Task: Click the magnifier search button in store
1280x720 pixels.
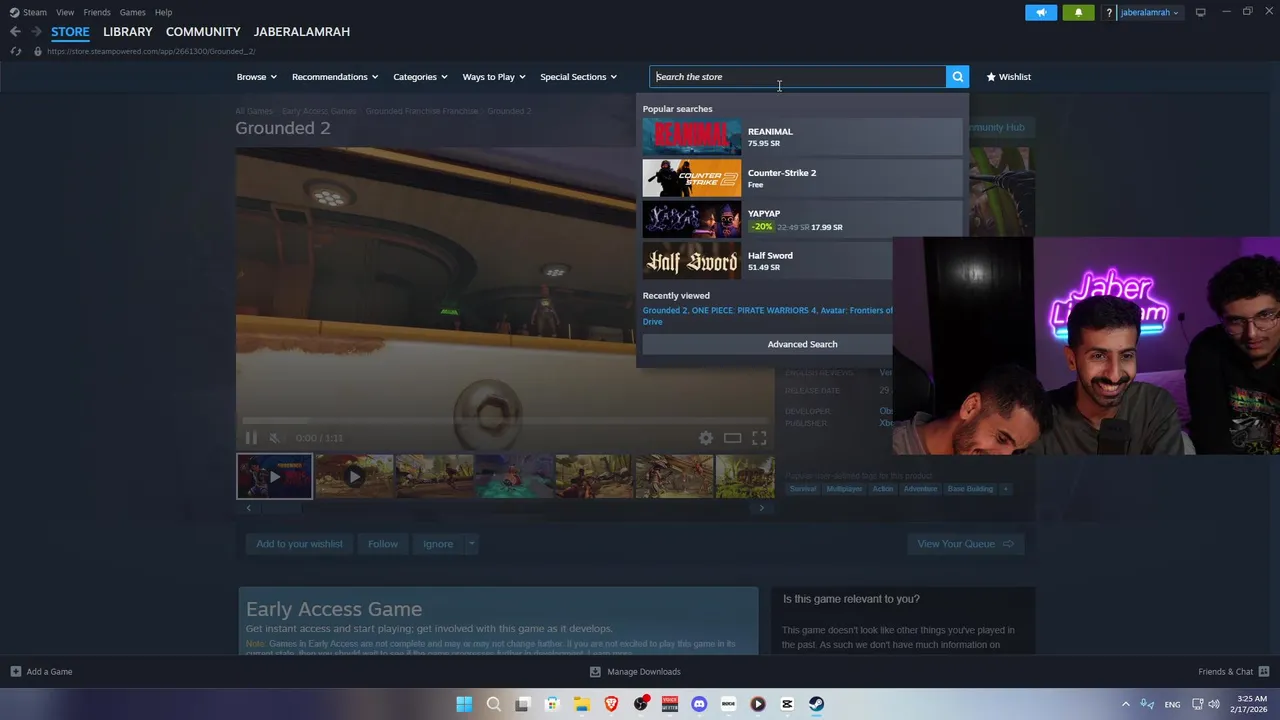Action: click(957, 77)
